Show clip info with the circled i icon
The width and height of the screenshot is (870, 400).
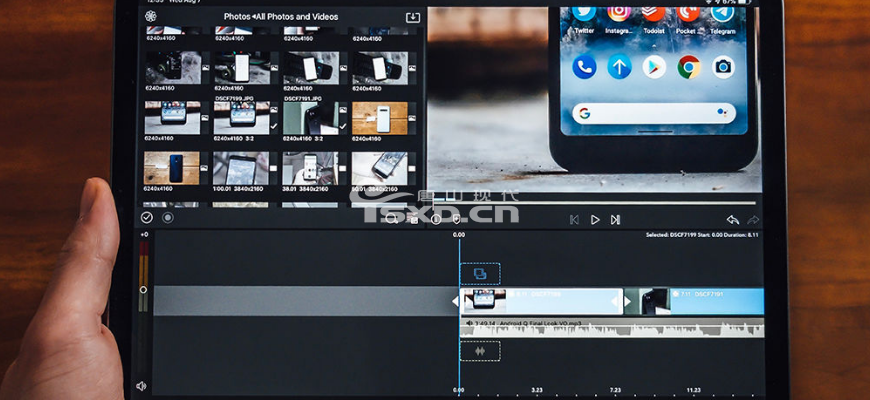(436, 220)
